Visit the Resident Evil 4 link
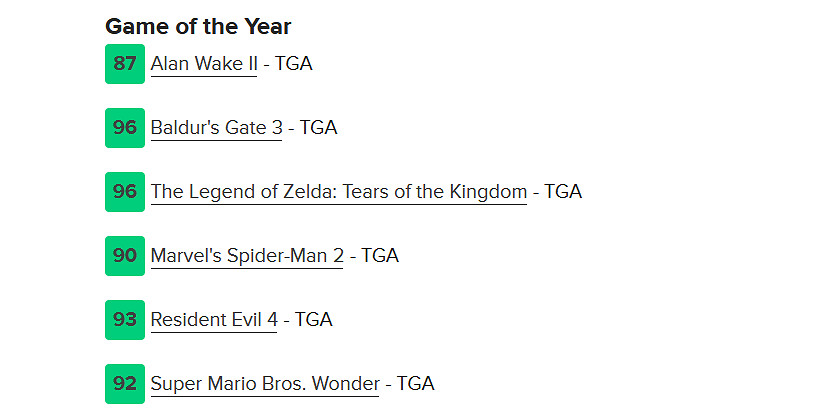825x410 pixels. point(214,320)
